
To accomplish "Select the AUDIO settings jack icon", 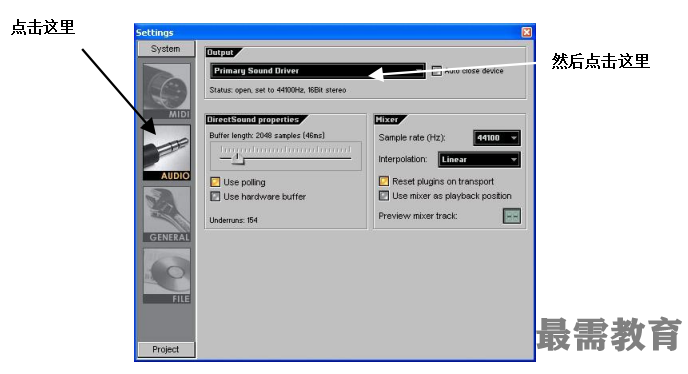I will [x=167, y=152].
